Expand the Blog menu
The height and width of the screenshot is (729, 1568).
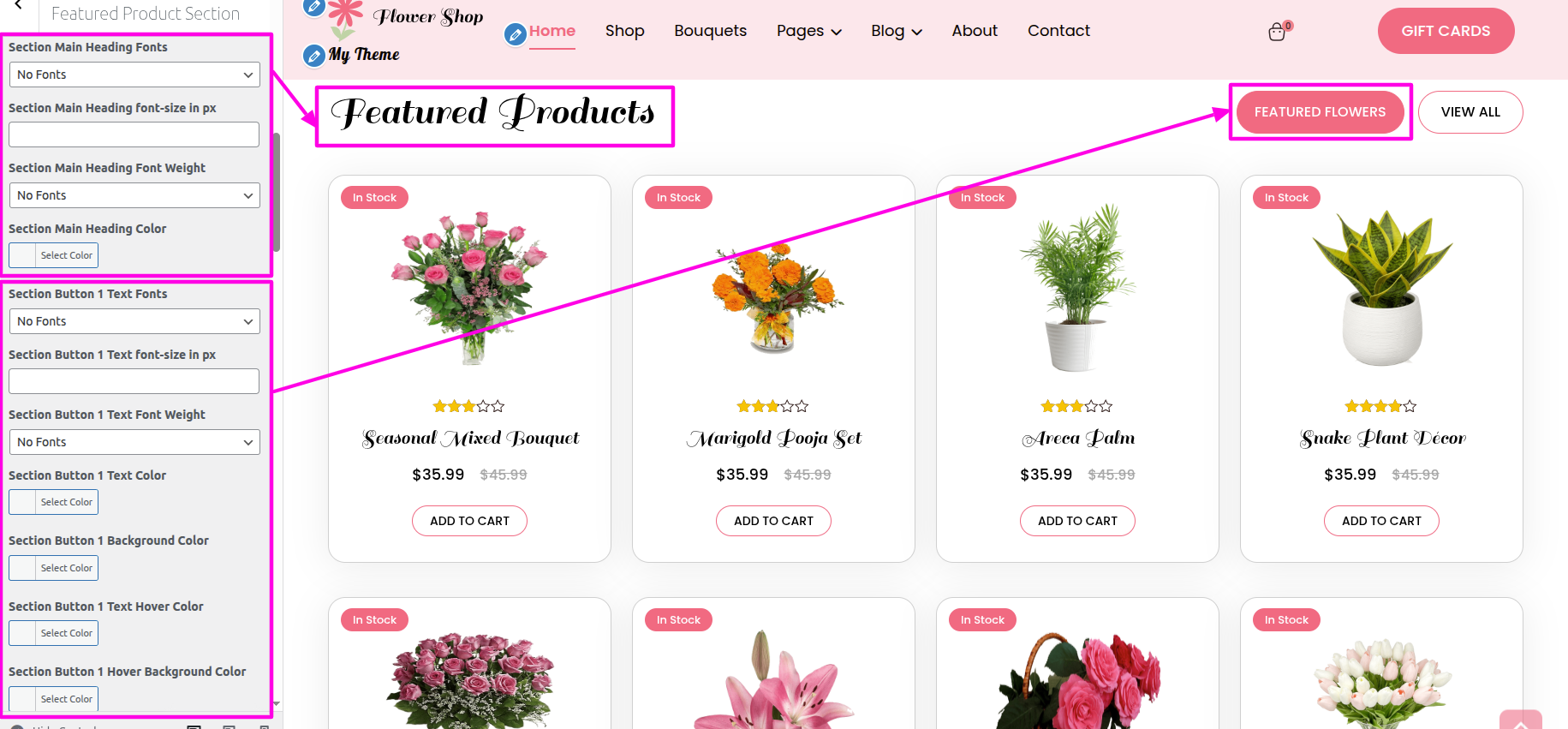(x=897, y=31)
